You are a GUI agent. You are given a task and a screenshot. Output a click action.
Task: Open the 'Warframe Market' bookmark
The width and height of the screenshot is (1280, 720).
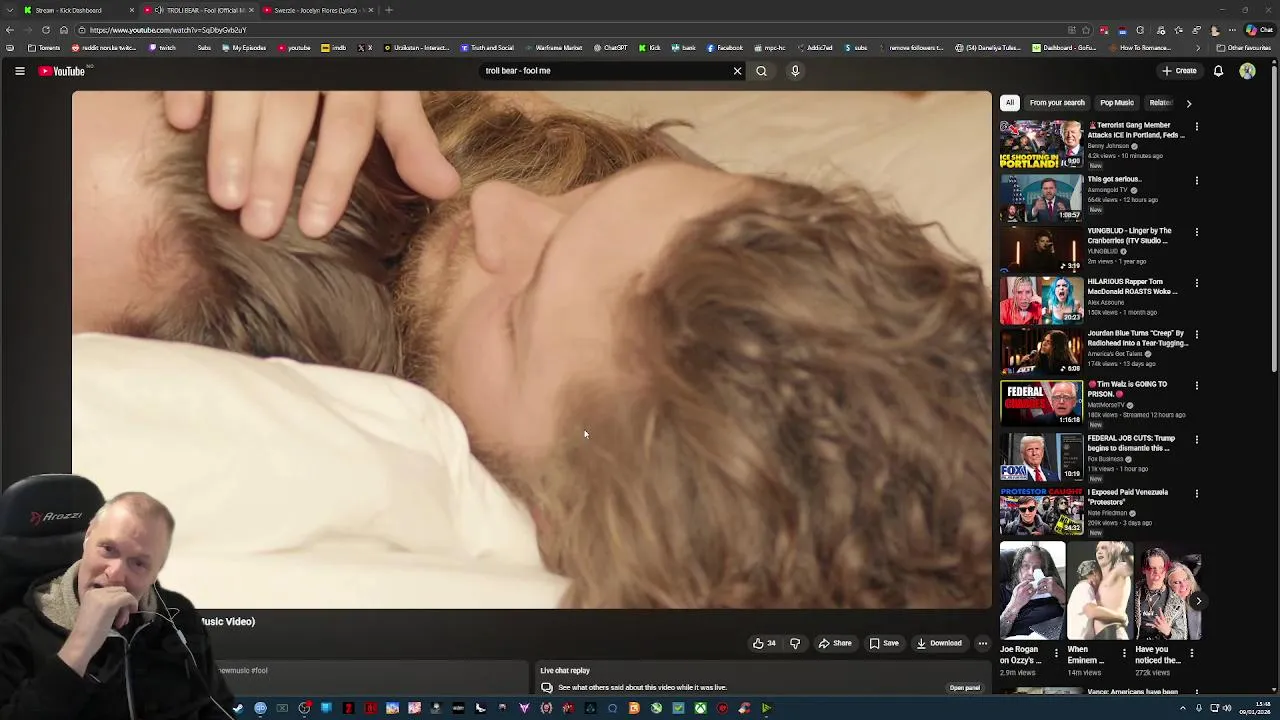553,48
